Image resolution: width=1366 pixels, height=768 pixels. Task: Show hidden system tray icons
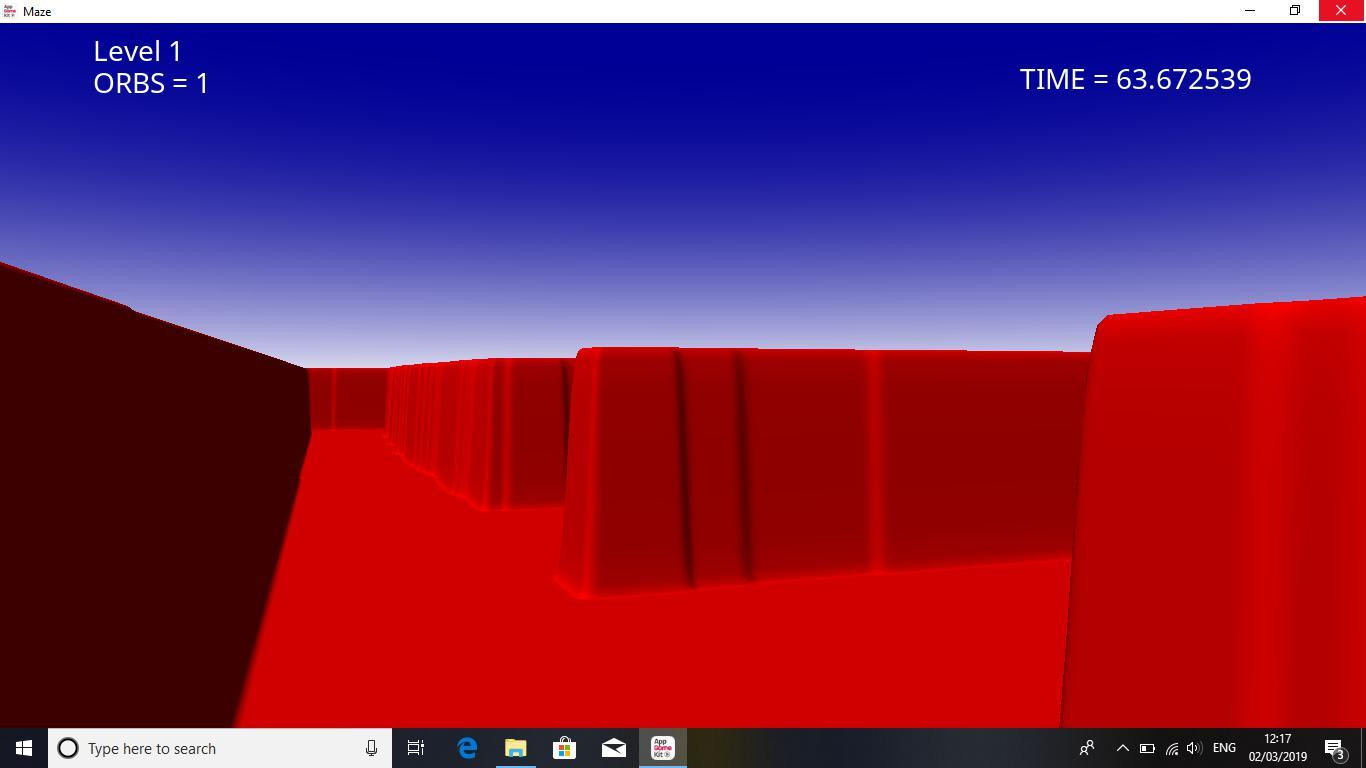[1122, 748]
